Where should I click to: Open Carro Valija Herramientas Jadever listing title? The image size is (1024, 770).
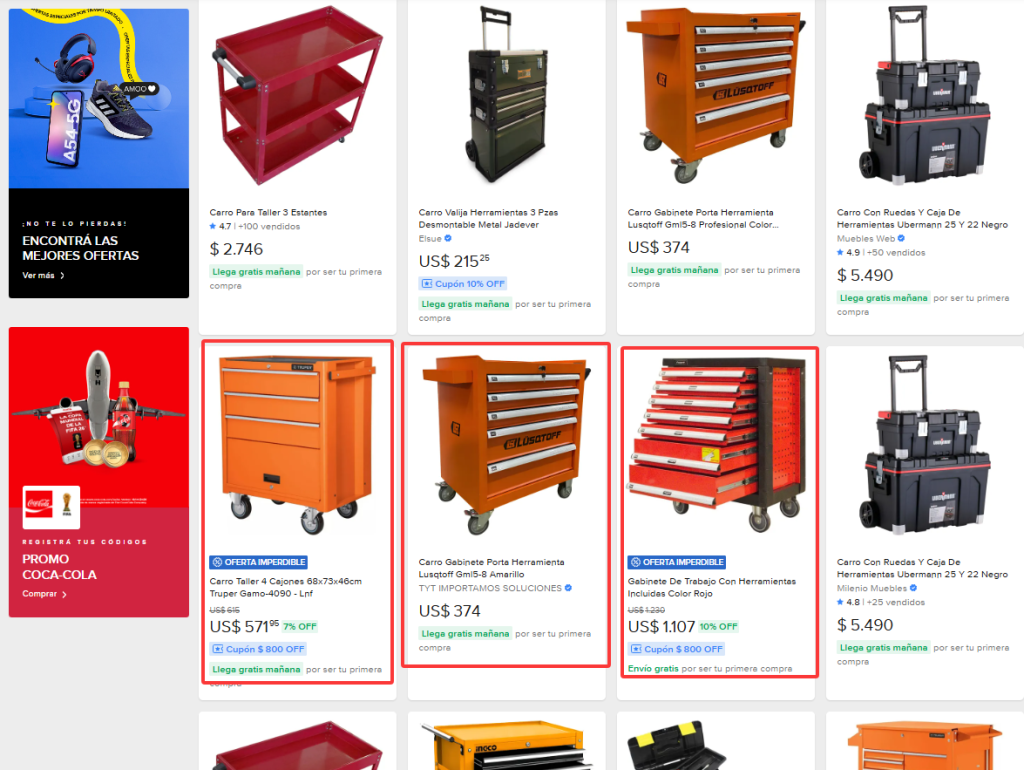point(488,218)
